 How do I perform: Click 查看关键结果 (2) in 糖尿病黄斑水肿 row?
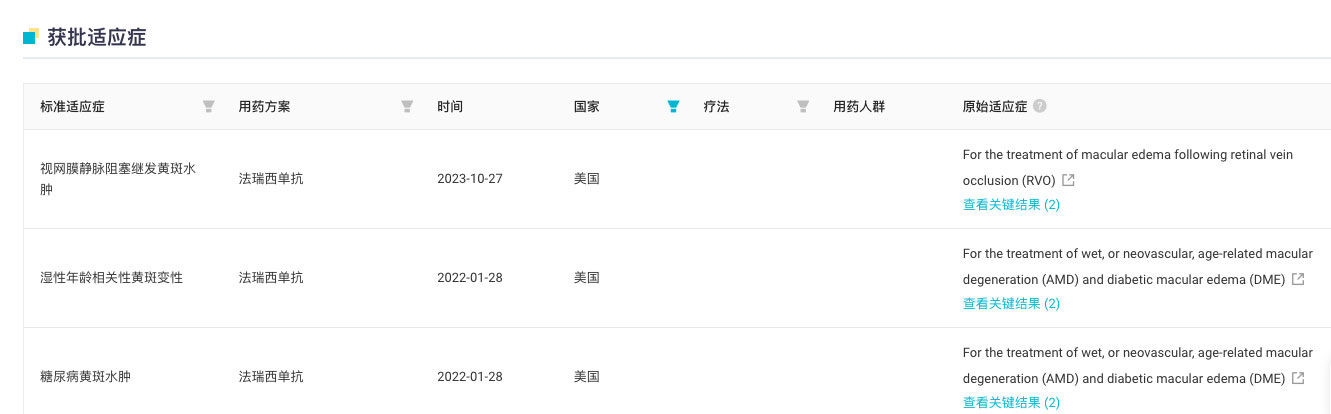(x=1011, y=402)
